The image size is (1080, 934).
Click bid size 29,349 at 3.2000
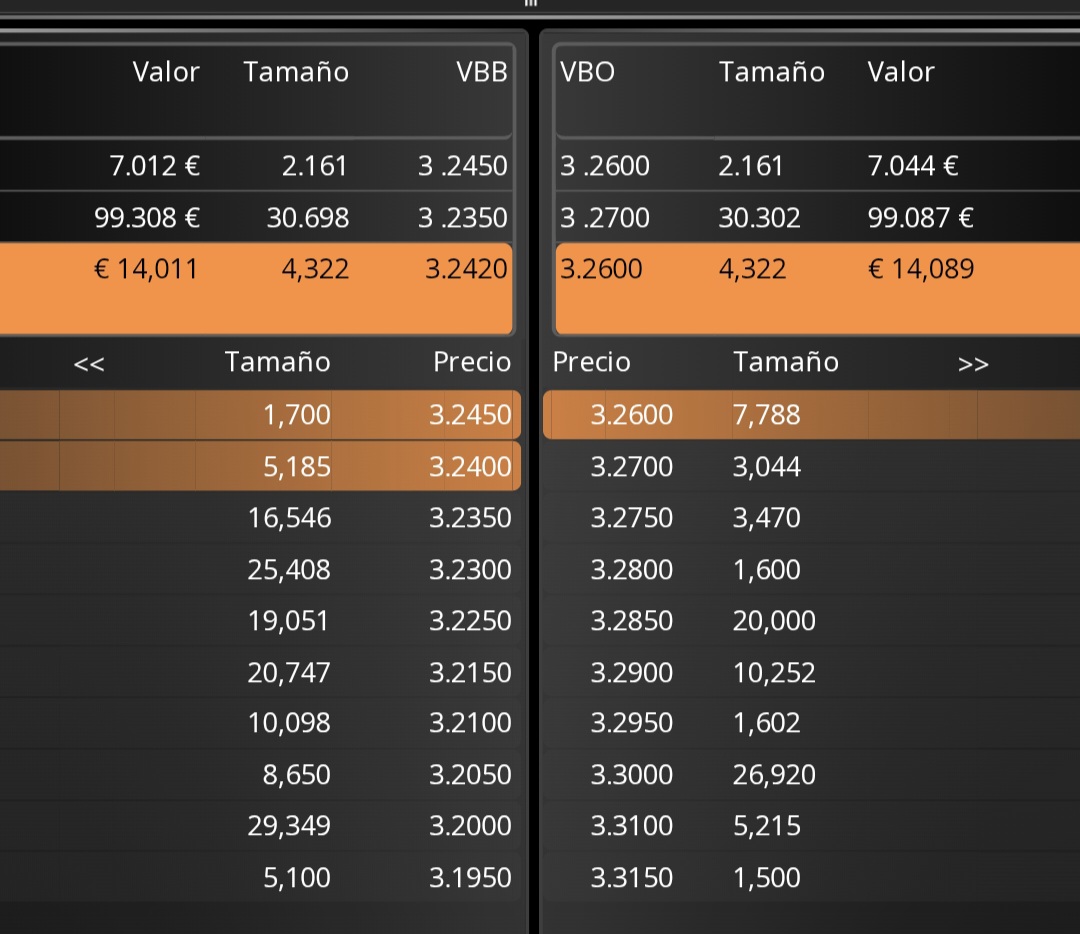click(x=289, y=825)
